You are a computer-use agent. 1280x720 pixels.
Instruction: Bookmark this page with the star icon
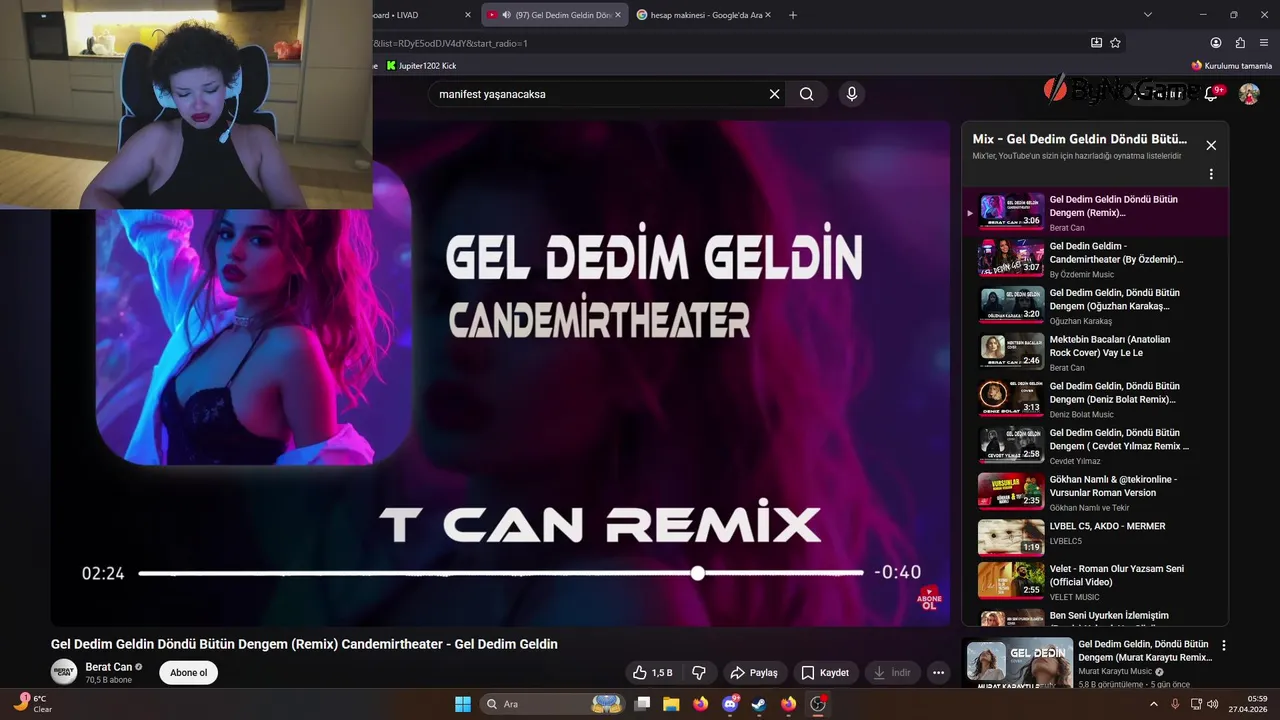click(1115, 43)
